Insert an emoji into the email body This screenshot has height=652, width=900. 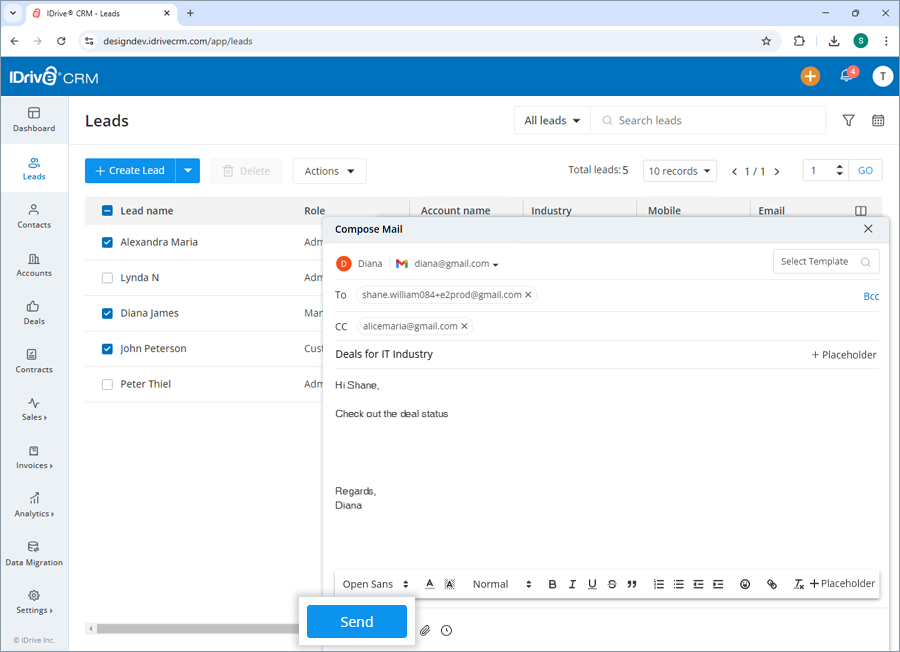pyautogui.click(x=745, y=584)
